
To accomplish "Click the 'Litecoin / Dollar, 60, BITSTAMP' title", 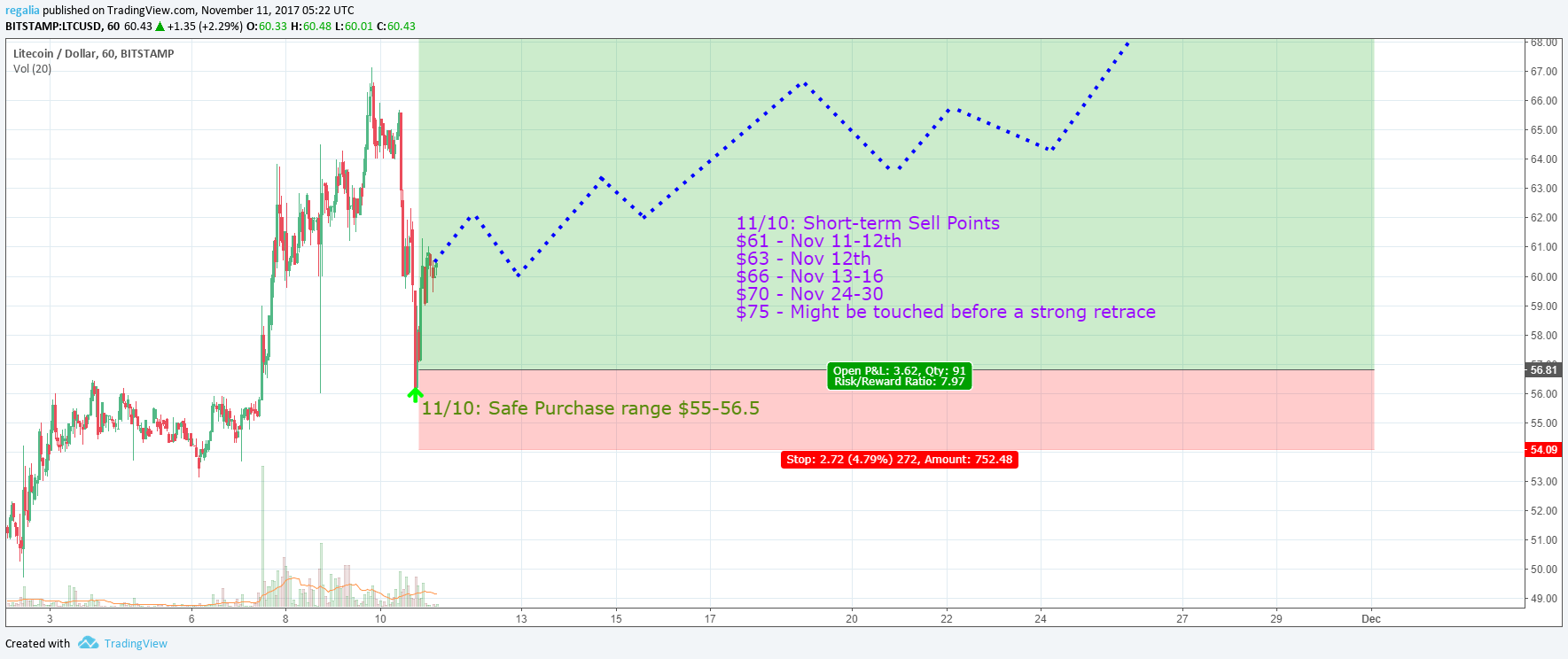I will pos(94,54).
